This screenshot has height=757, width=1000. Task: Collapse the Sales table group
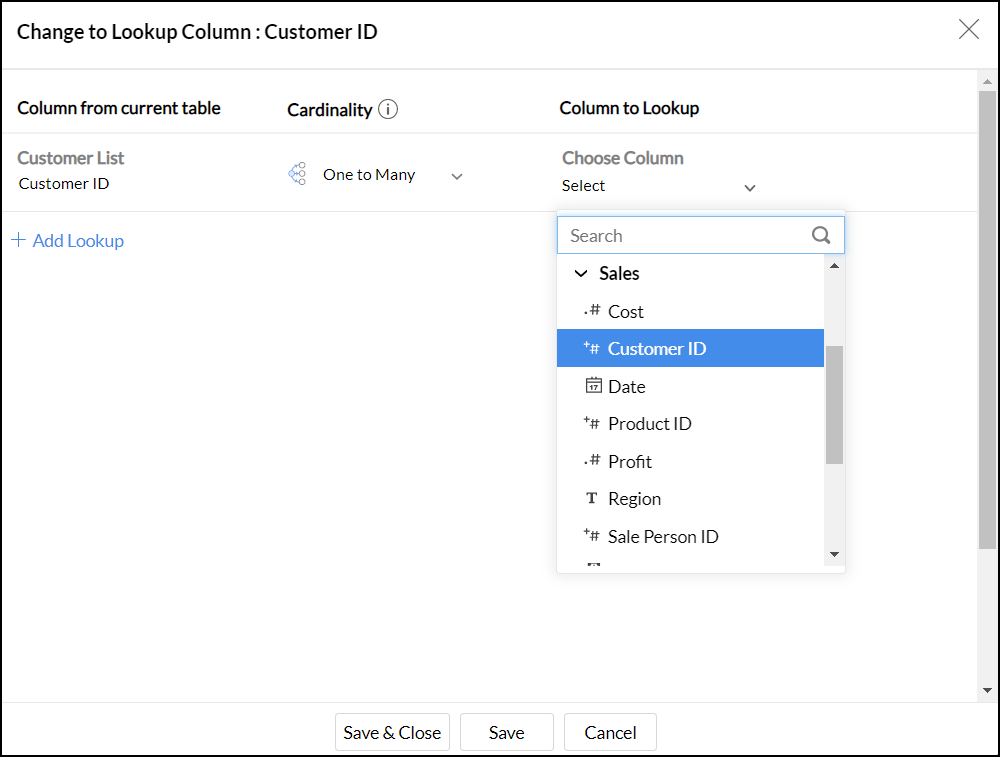pos(581,274)
